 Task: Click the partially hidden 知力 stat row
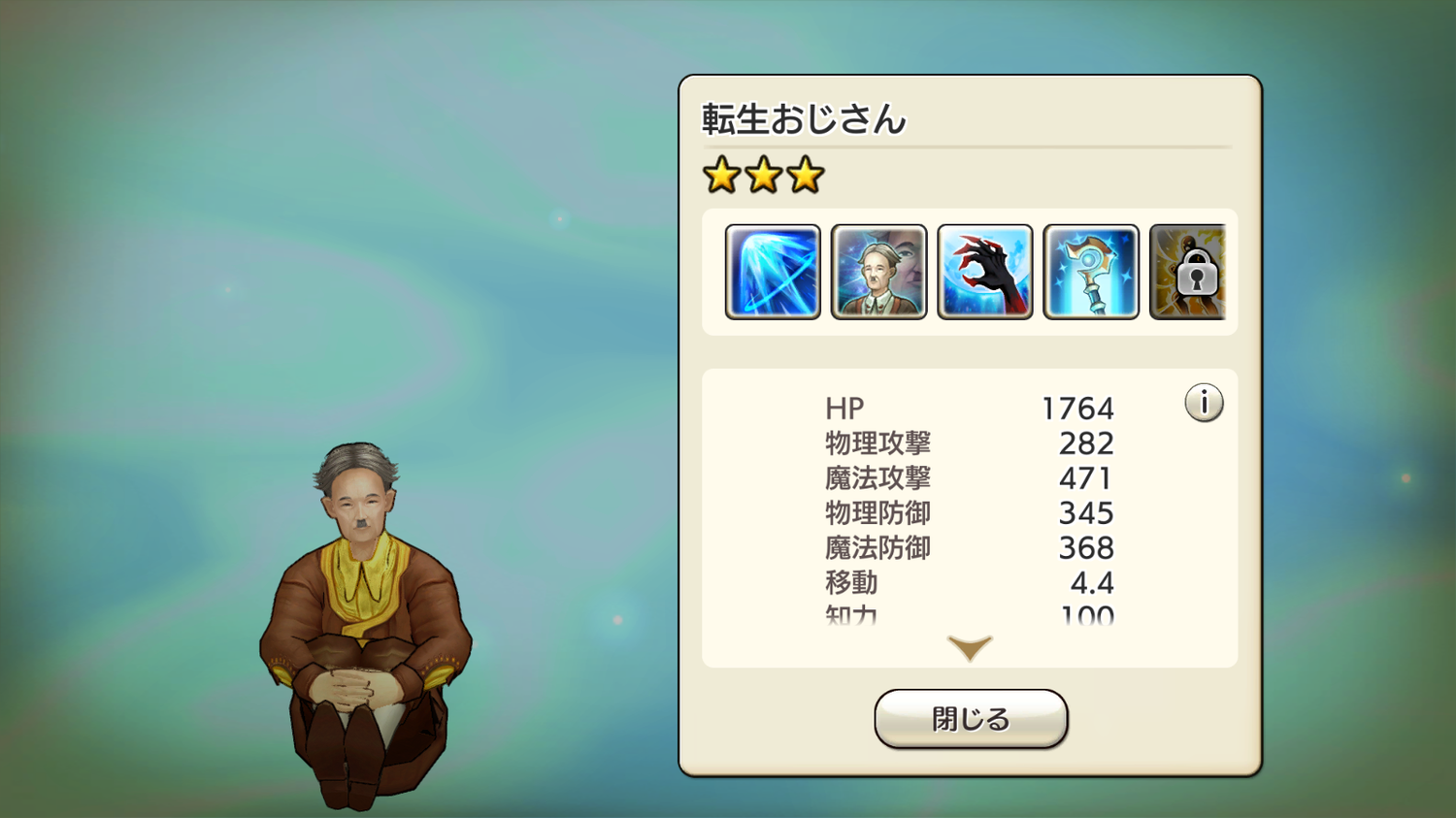970,615
